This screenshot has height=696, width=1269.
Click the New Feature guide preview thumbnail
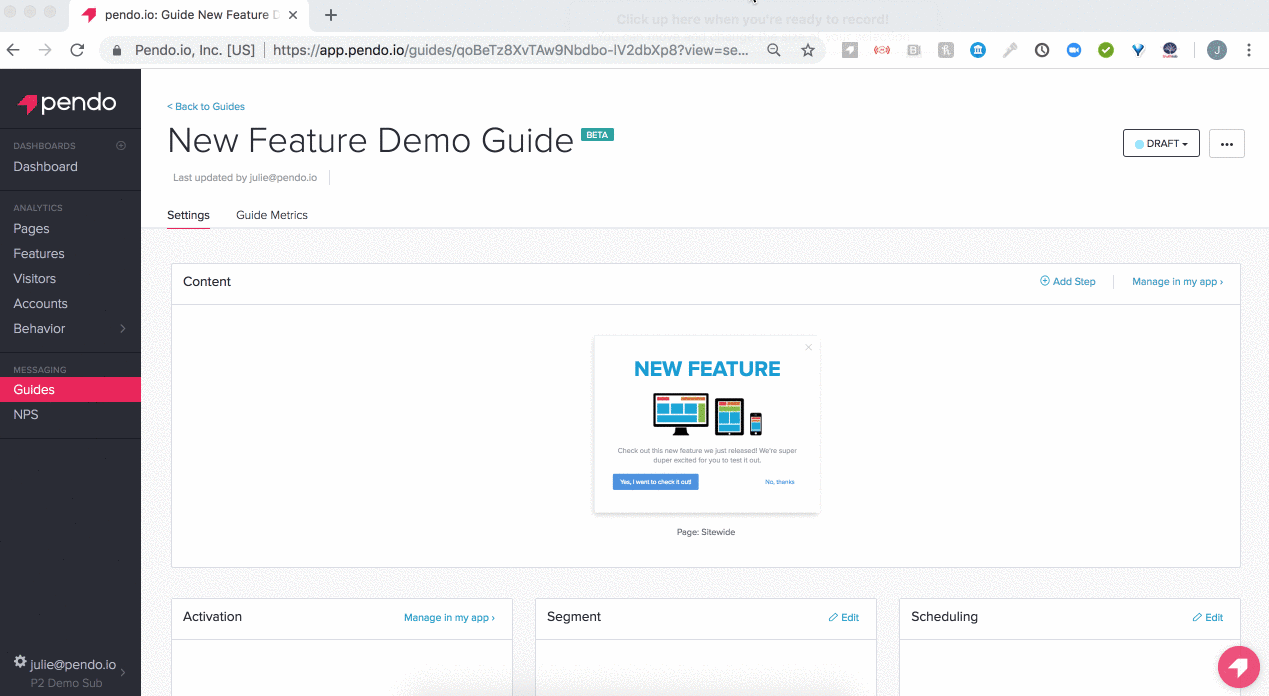coord(706,425)
